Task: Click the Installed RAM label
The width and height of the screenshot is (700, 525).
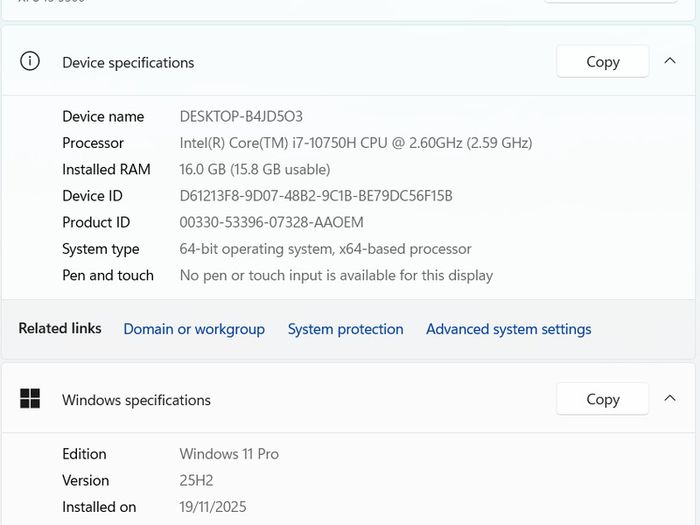Action: point(106,169)
